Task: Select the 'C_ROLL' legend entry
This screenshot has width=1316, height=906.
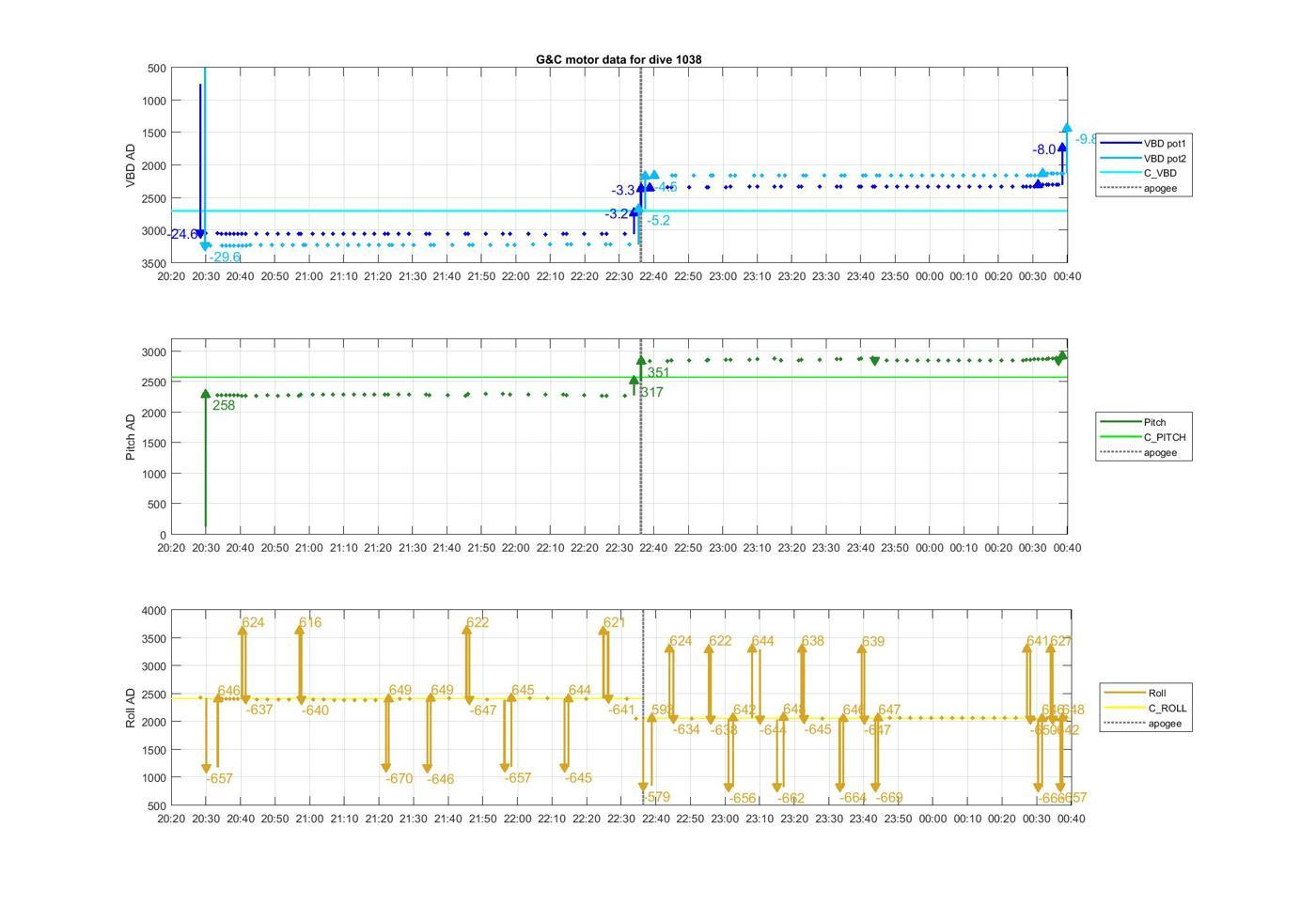Action: (1145, 709)
